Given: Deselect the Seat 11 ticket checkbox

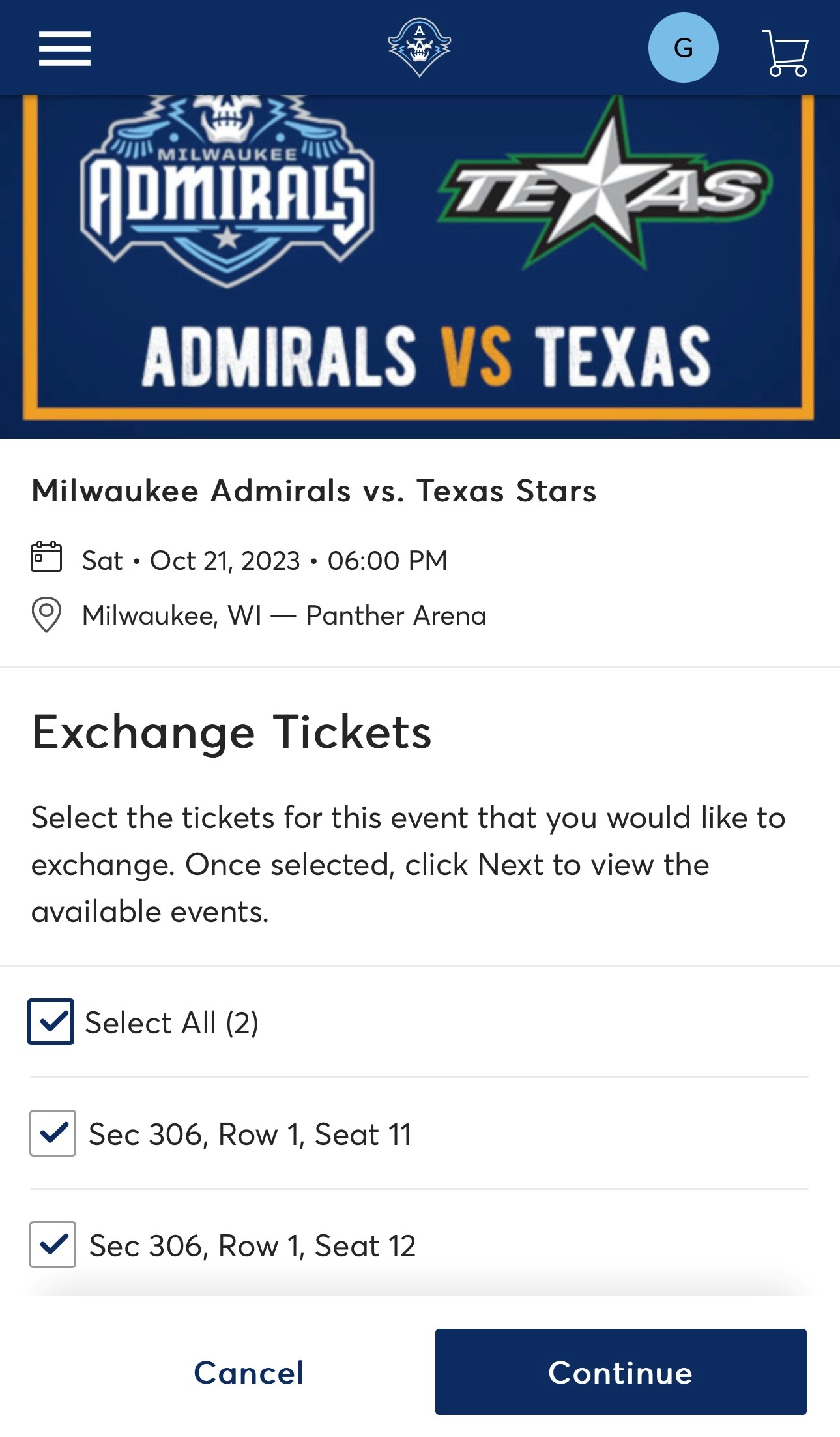Looking at the screenshot, I should point(53,1133).
